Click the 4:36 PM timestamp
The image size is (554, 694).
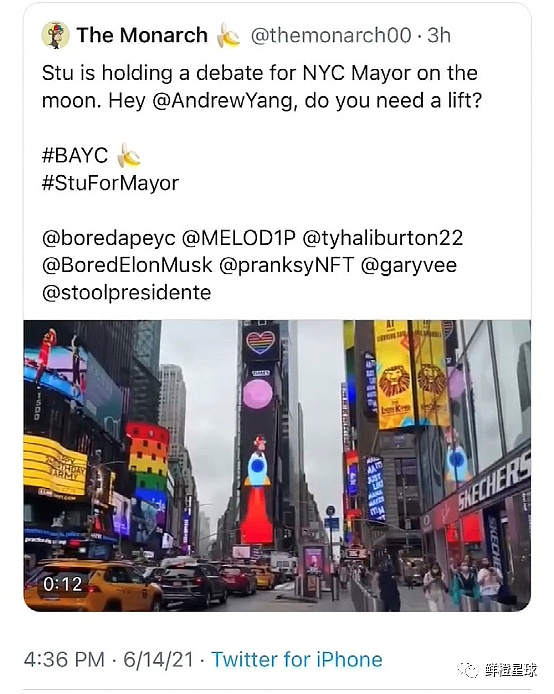tap(64, 659)
